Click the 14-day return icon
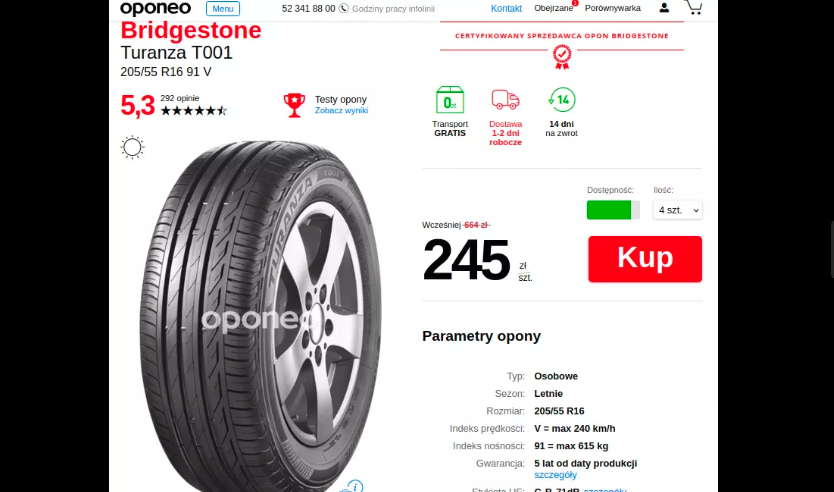This screenshot has width=834, height=492. tap(562, 99)
